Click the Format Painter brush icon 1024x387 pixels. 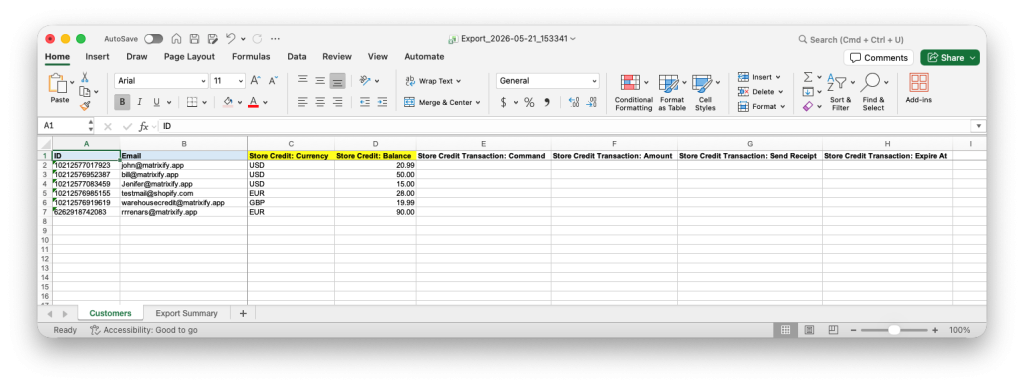coord(85,106)
